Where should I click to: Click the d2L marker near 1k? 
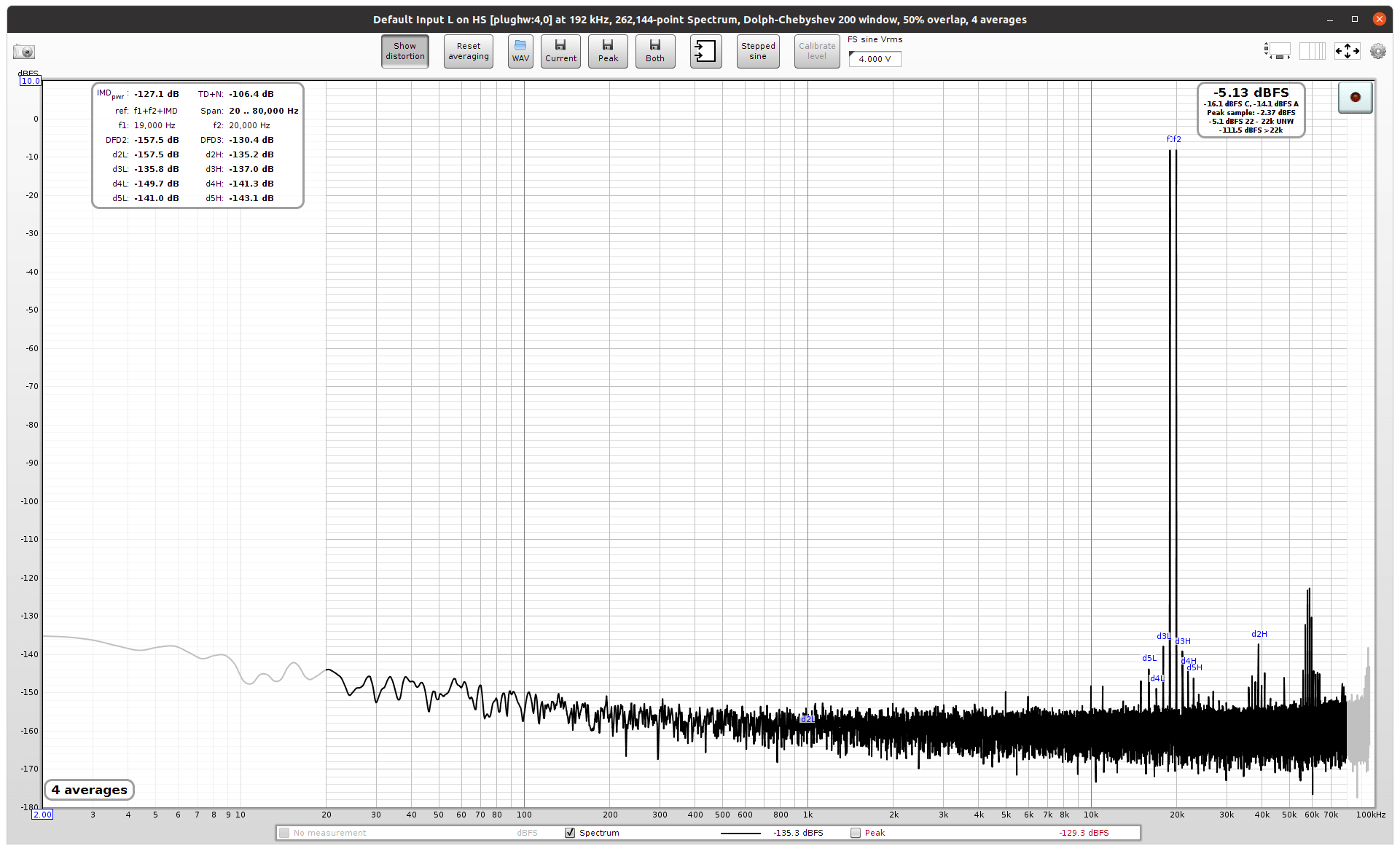click(807, 719)
